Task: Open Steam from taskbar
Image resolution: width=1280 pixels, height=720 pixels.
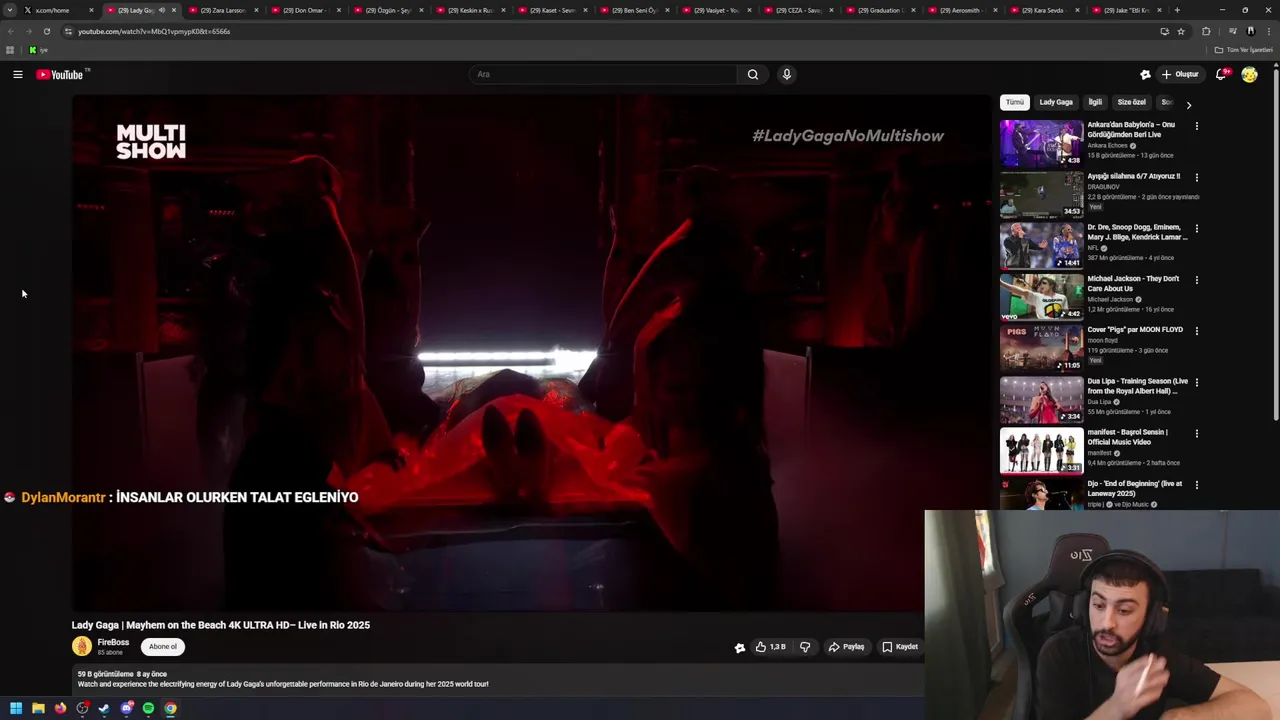Action: tap(104, 708)
